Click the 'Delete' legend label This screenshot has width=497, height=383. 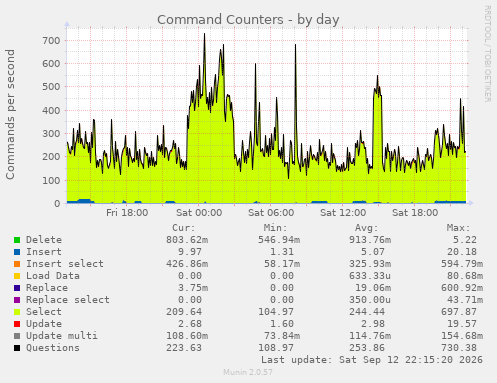pyautogui.click(x=44, y=240)
